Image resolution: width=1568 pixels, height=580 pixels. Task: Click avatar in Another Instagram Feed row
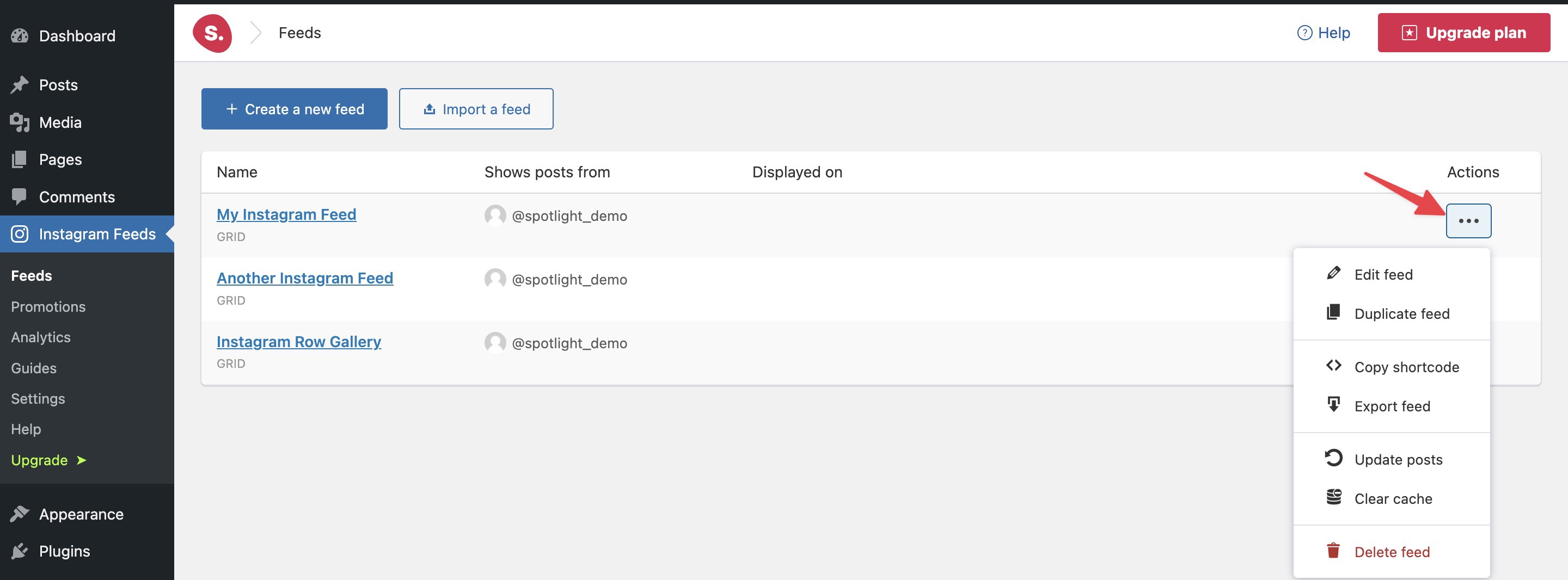[x=495, y=279]
